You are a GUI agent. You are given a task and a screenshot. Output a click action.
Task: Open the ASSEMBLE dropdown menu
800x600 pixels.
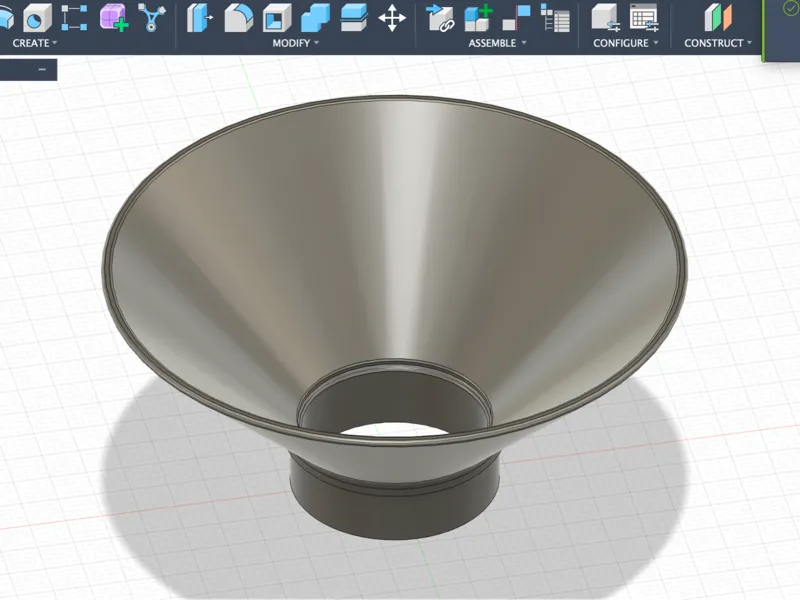497,43
